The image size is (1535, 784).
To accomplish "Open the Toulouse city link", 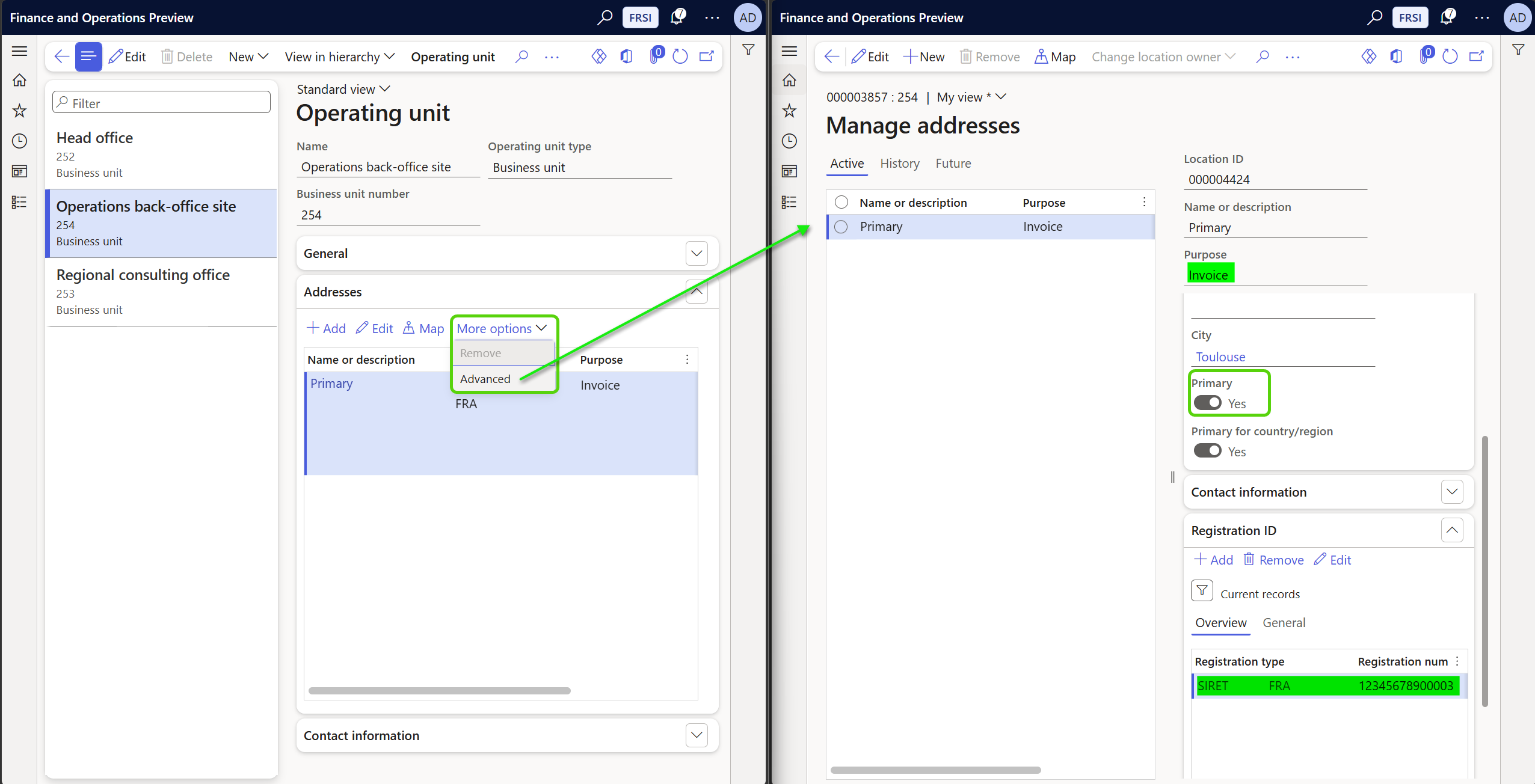I will point(1220,357).
